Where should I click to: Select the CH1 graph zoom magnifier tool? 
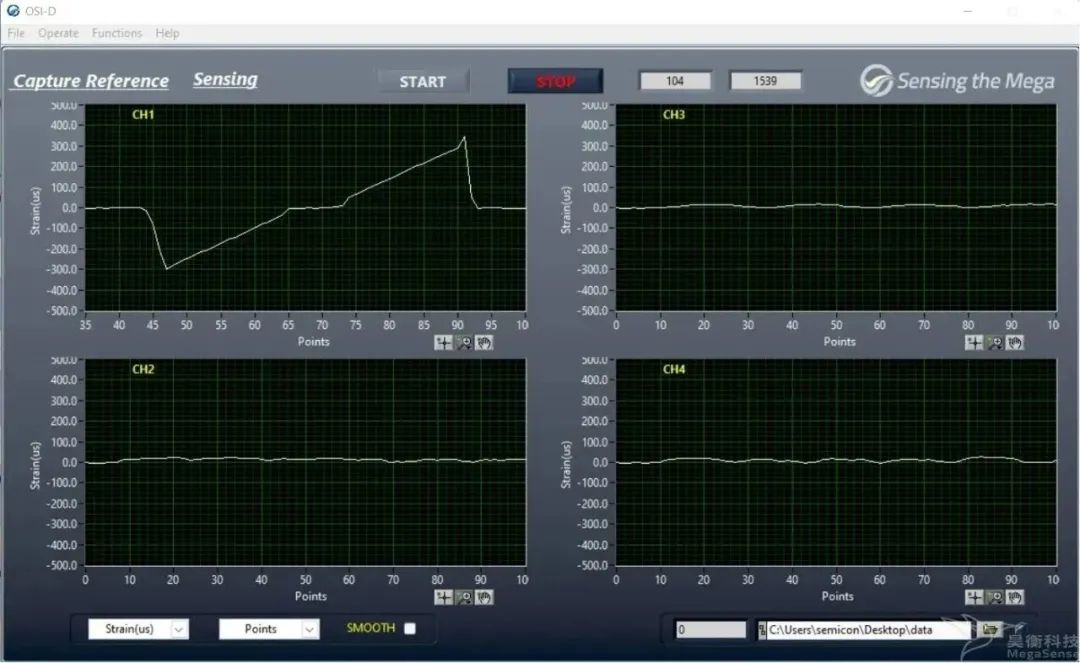point(464,343)
